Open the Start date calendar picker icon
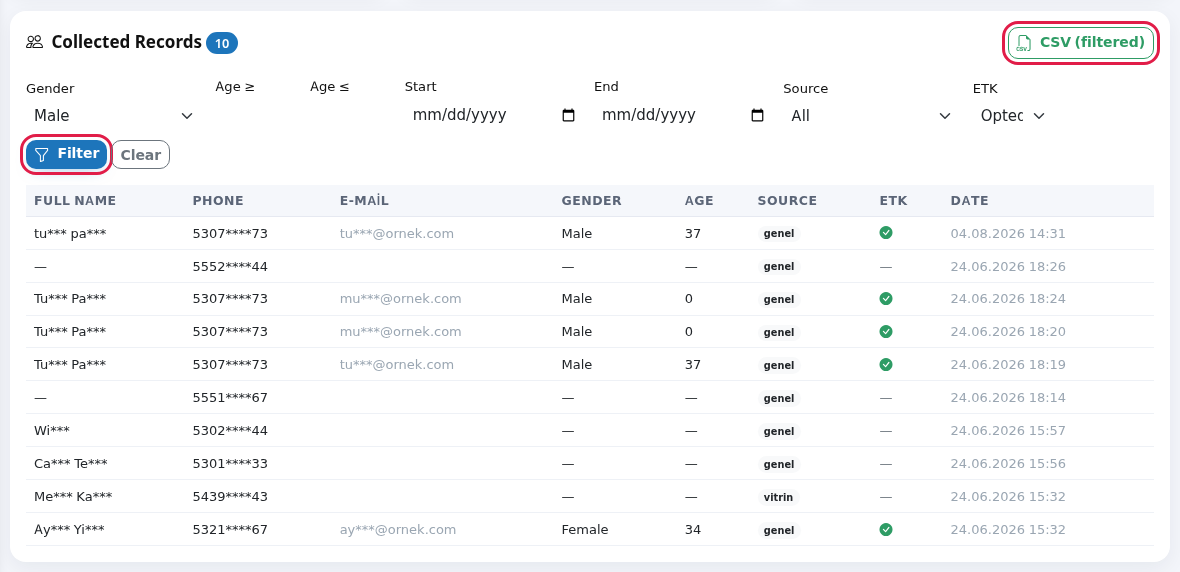 (x=568, y=115)
